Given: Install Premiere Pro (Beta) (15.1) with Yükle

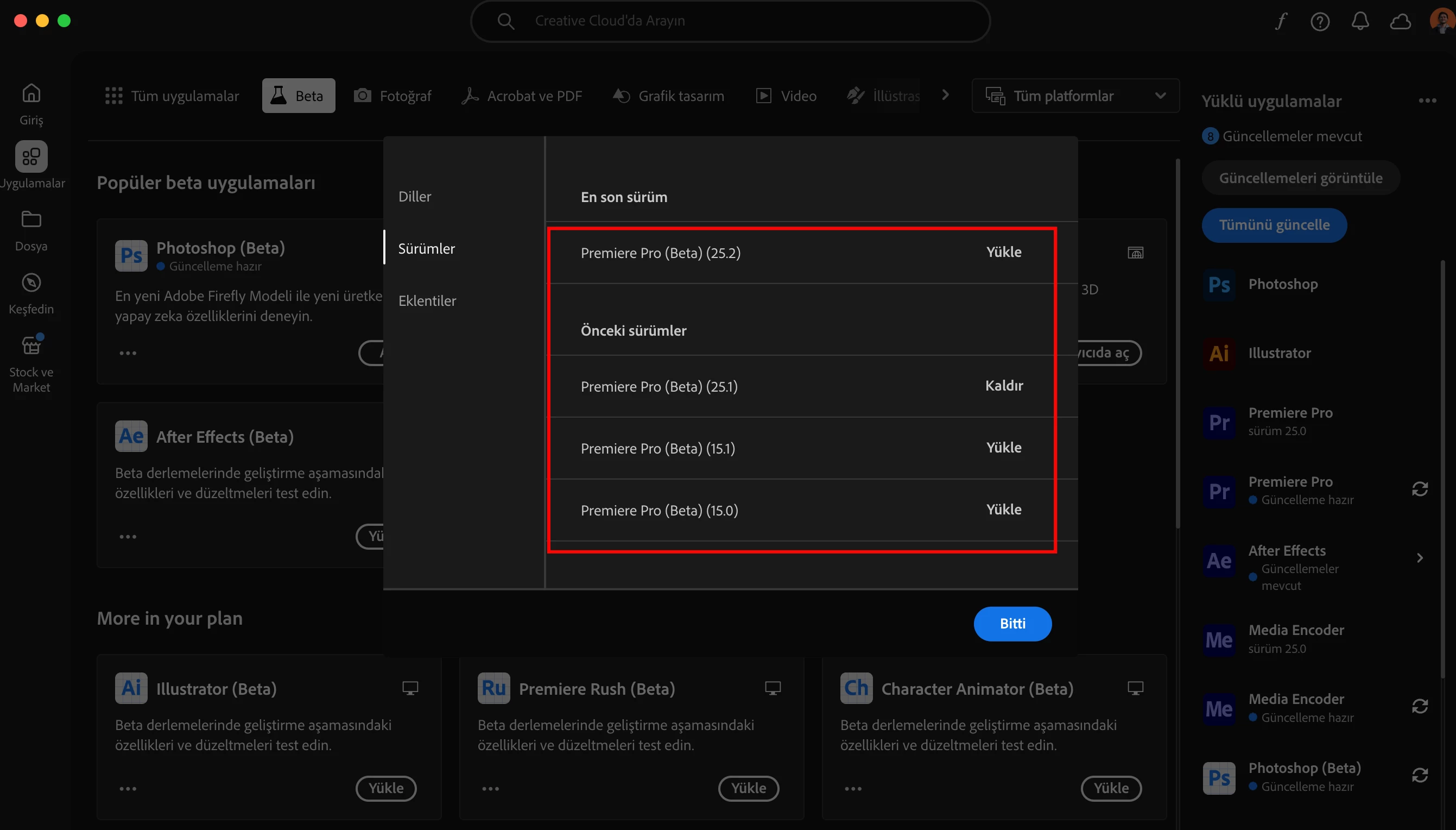Looking at the screenshot, I should tap(1004, 448).
